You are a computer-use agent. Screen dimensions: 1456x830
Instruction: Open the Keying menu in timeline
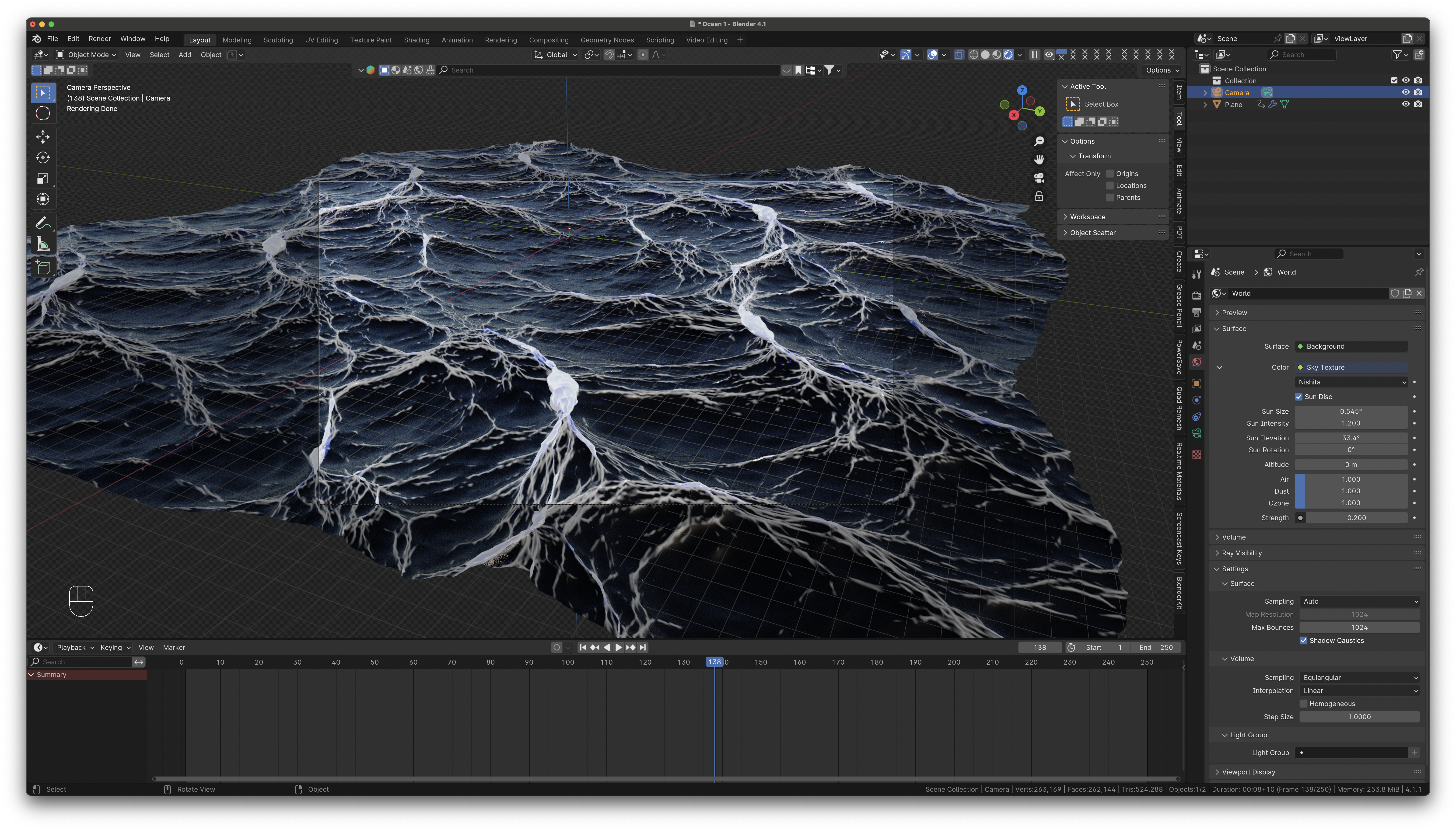coord(115,648)
